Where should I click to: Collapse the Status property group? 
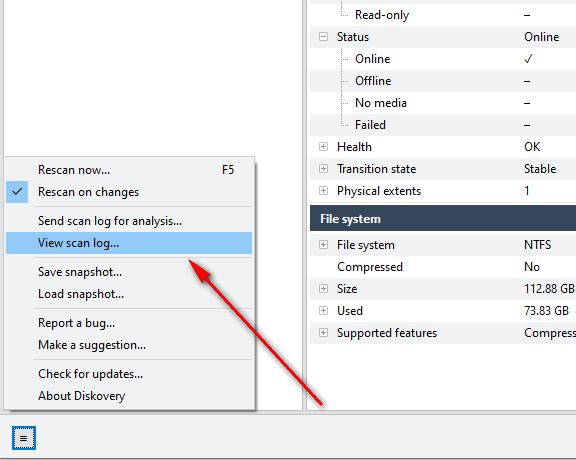tap(323, 36)
